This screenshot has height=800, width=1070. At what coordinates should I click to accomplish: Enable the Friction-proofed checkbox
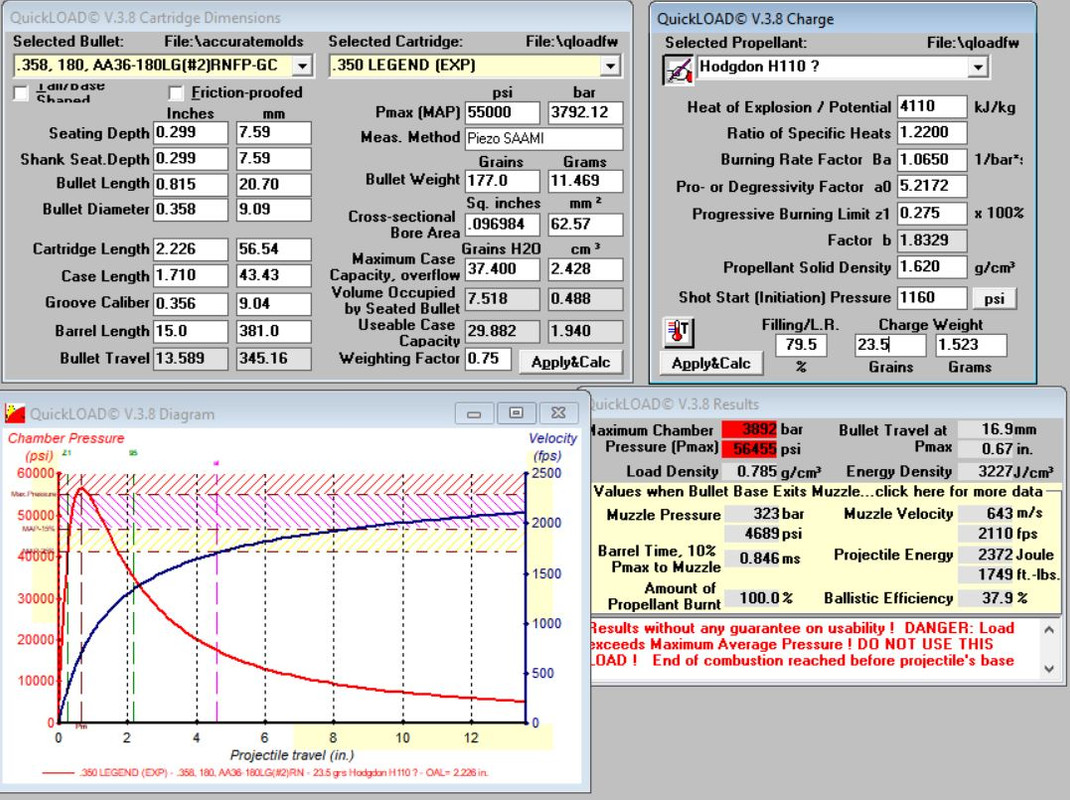pyautogui.click(x=176, y=93)
